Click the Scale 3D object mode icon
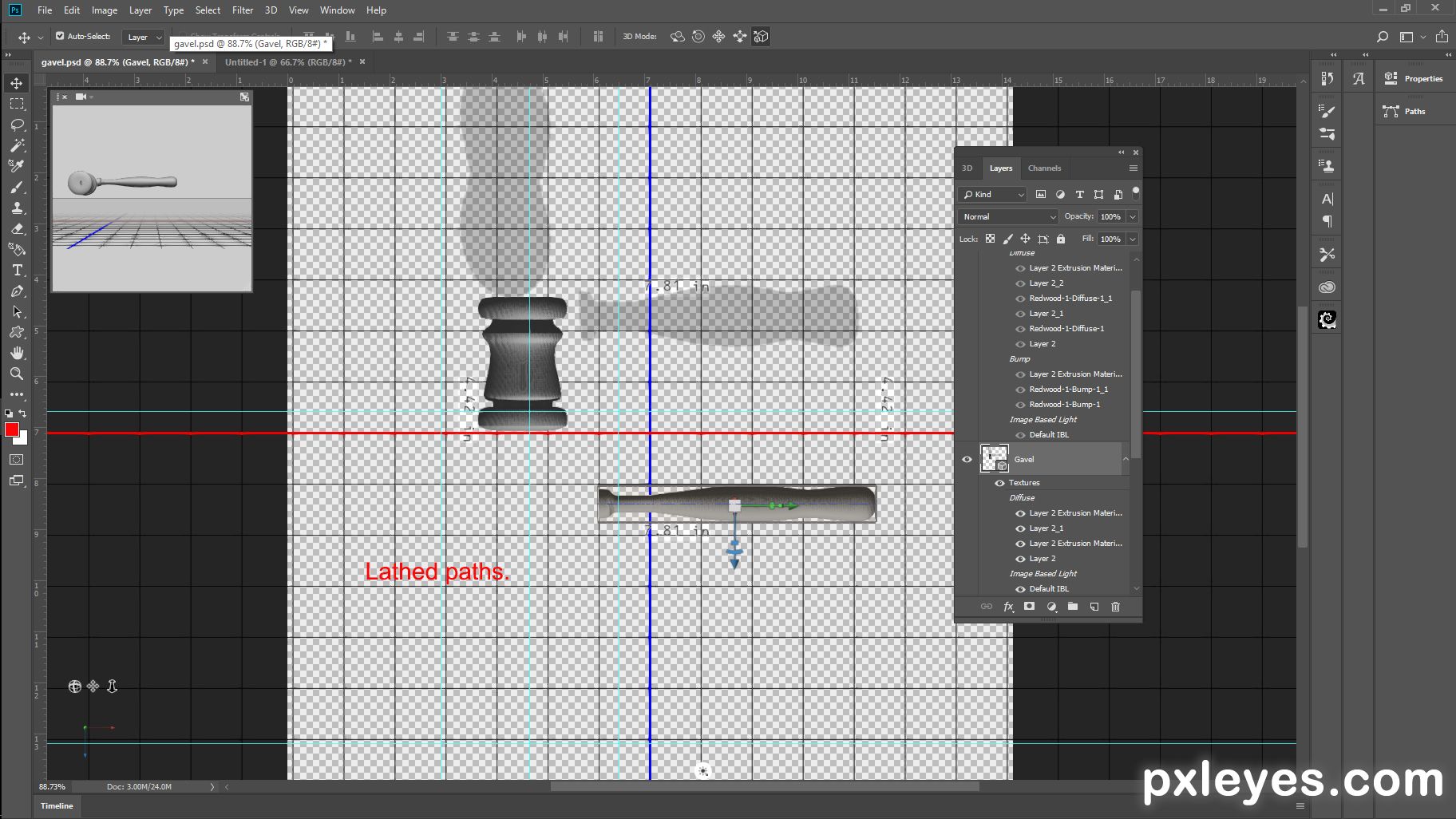Image resolution: width=1456 pixels, height=819 pixels. [x=761, y=37]
